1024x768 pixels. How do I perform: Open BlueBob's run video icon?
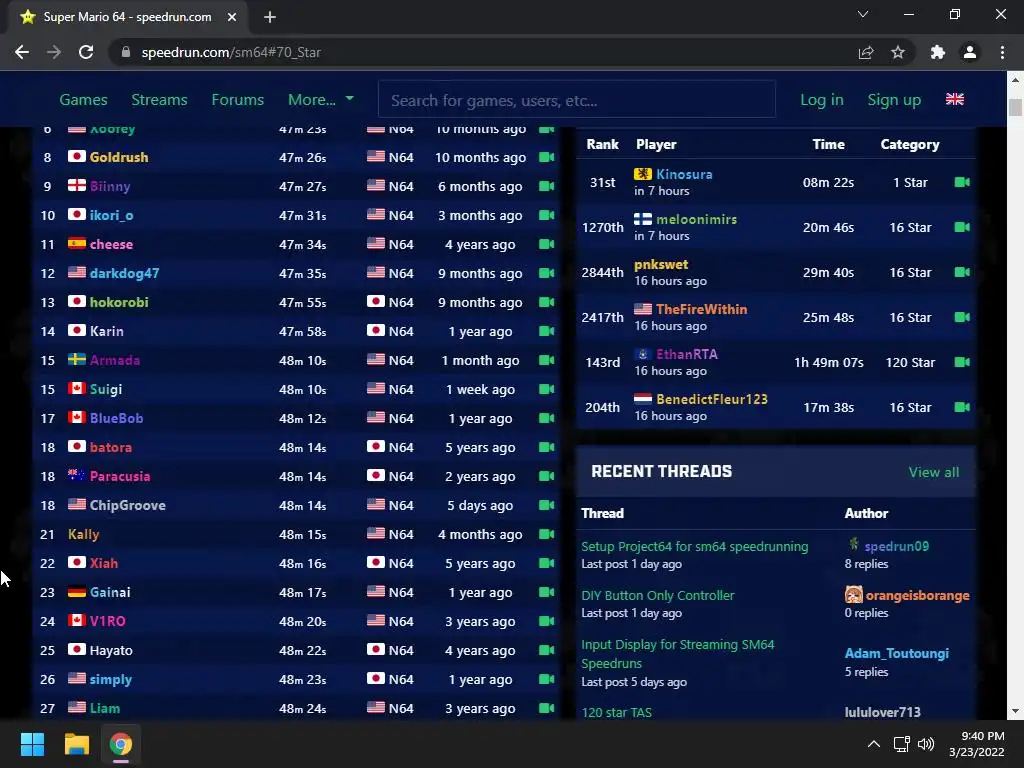pyautogui.click(x=547, y=418)
